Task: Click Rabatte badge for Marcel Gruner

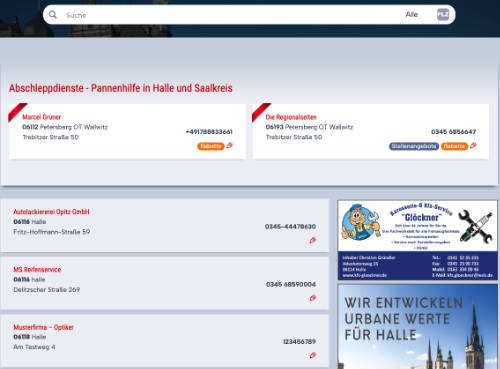Action: coord(211,146)
